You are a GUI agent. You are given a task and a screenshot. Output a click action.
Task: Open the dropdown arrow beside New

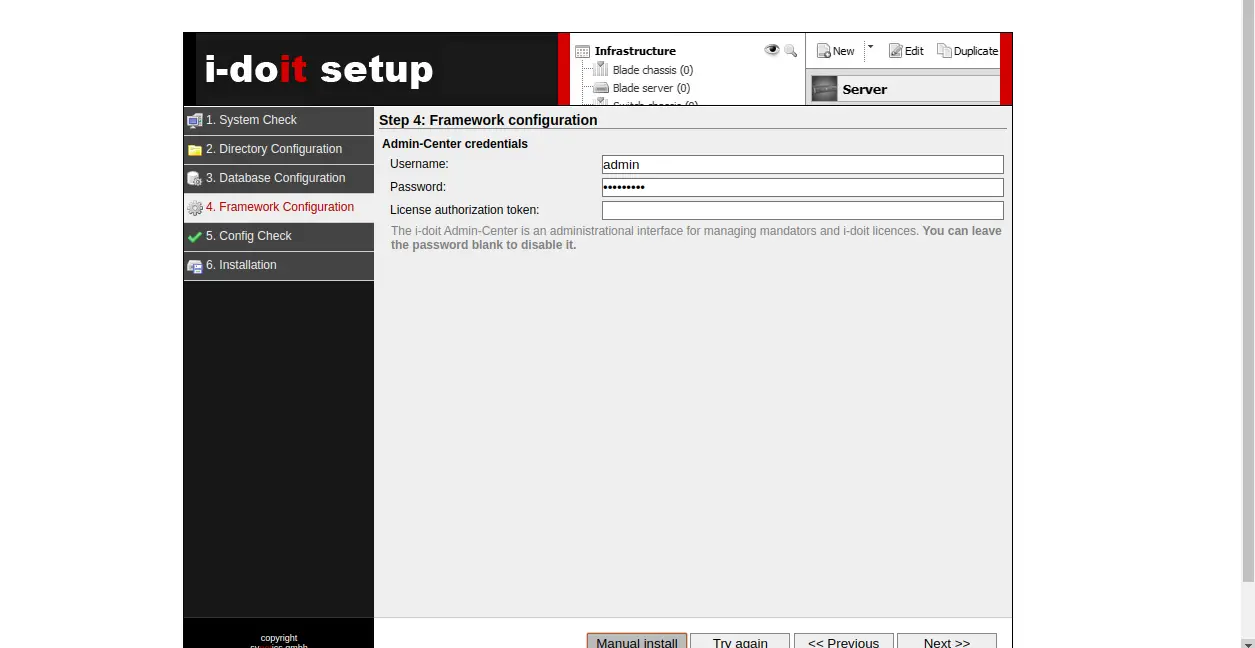click(870, 47)
